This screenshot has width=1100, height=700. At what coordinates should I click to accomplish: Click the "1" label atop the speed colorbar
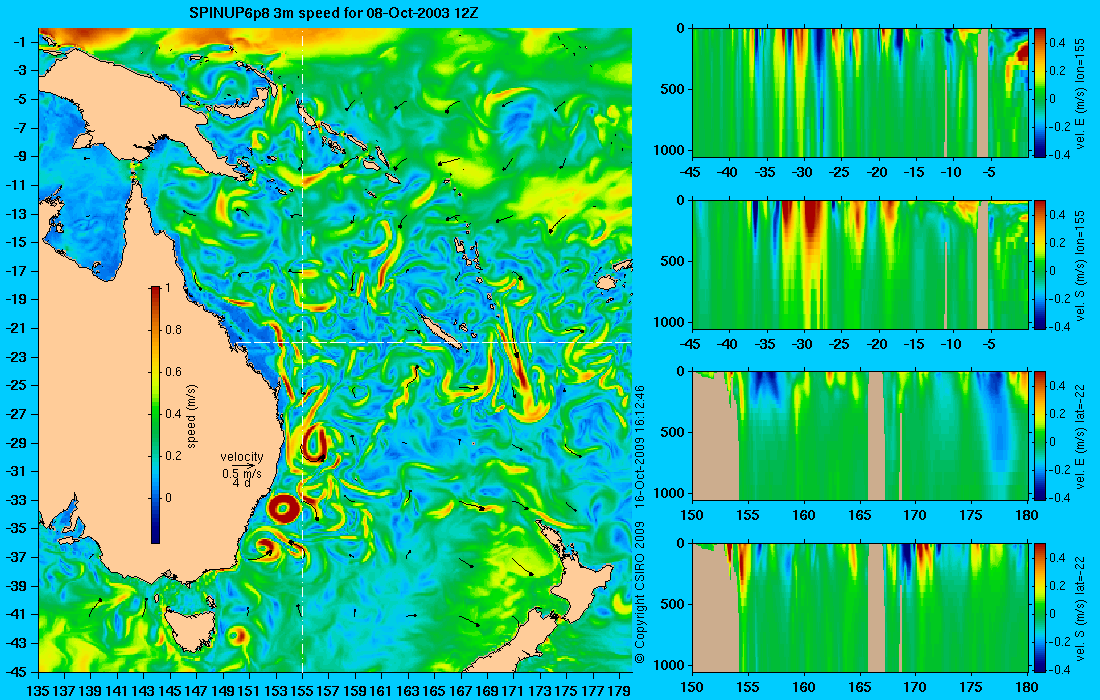click(x=167, y=288)
